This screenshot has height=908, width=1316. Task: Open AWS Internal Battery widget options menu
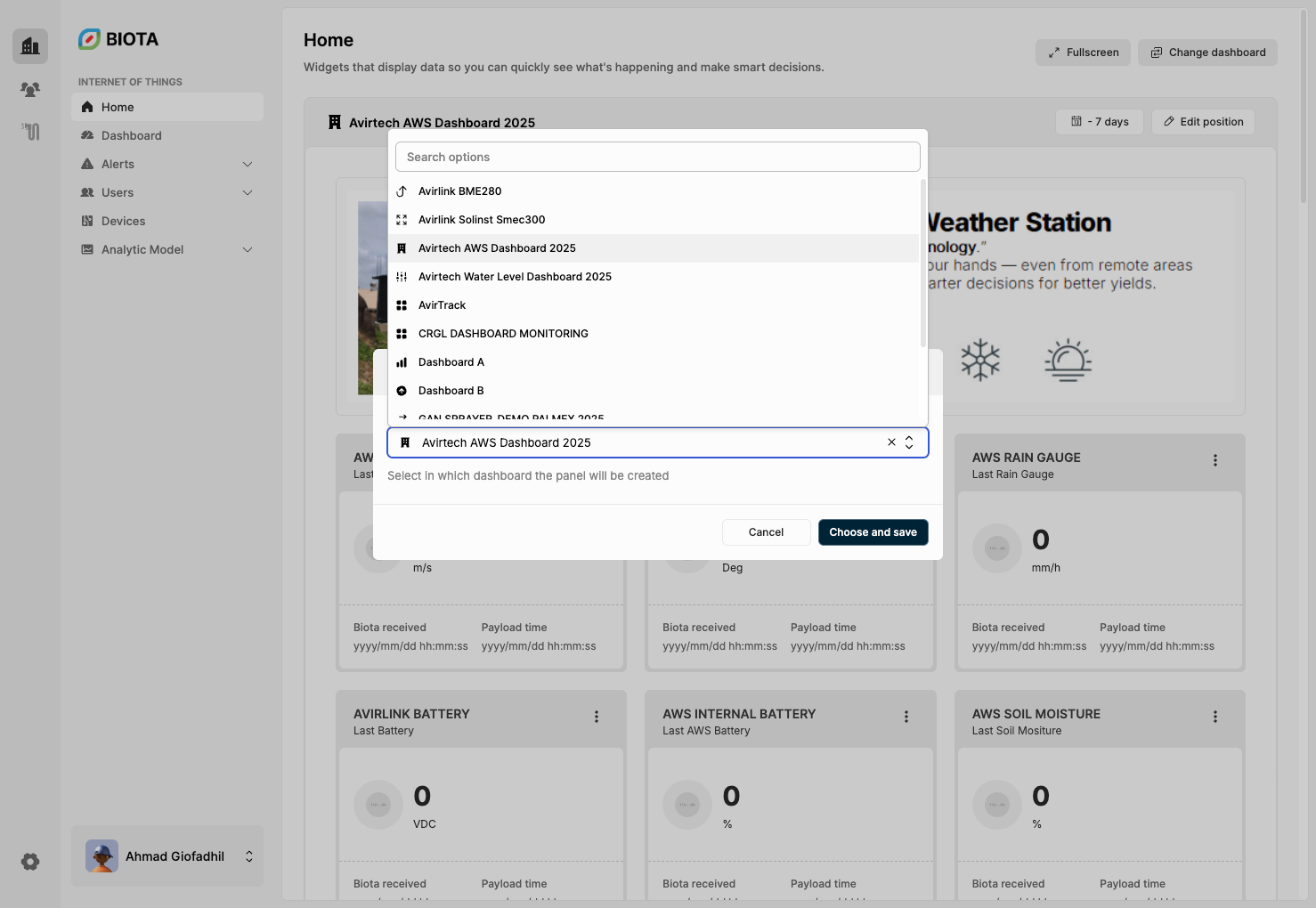[906, 717]
